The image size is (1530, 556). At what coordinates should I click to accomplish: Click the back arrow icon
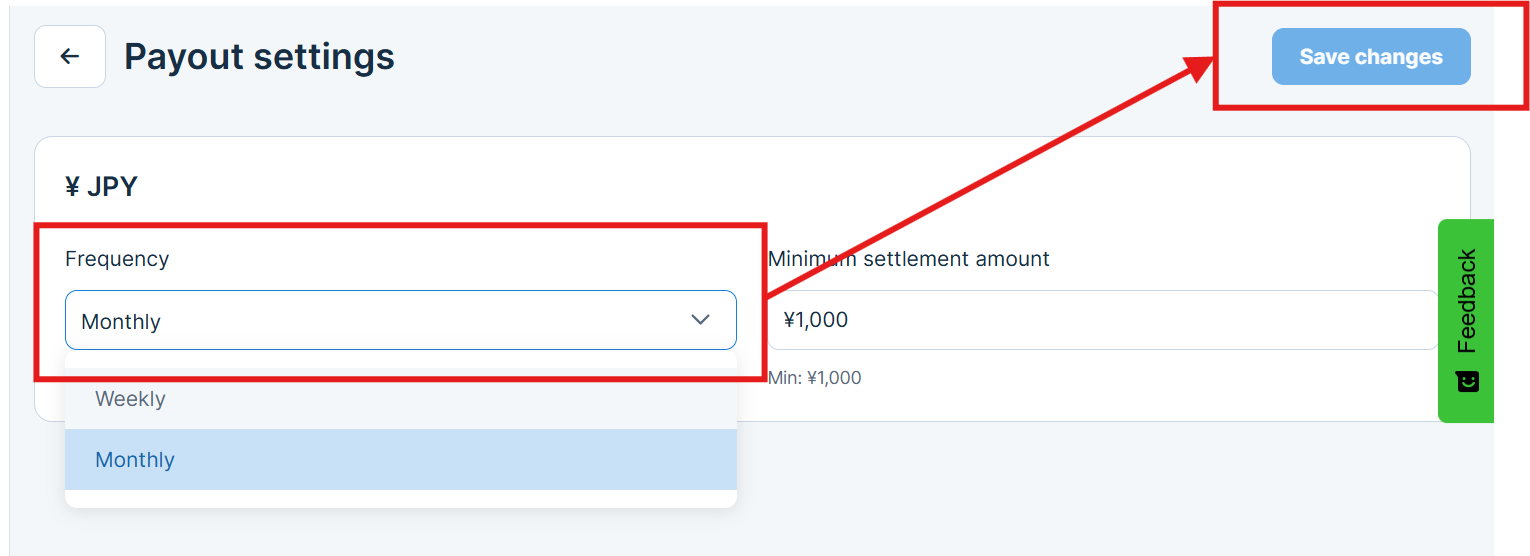(69, 57)
